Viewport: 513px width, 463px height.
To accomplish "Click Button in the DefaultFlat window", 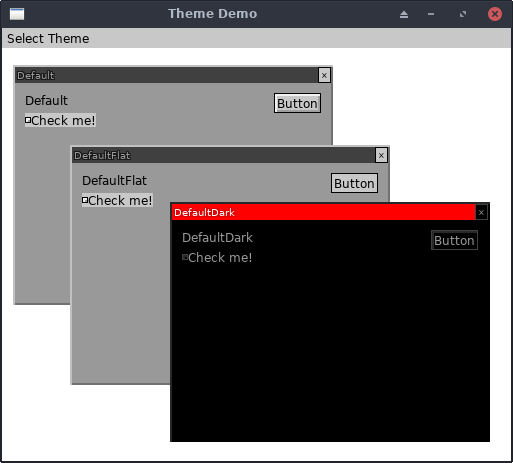I will tap(354, 183).
